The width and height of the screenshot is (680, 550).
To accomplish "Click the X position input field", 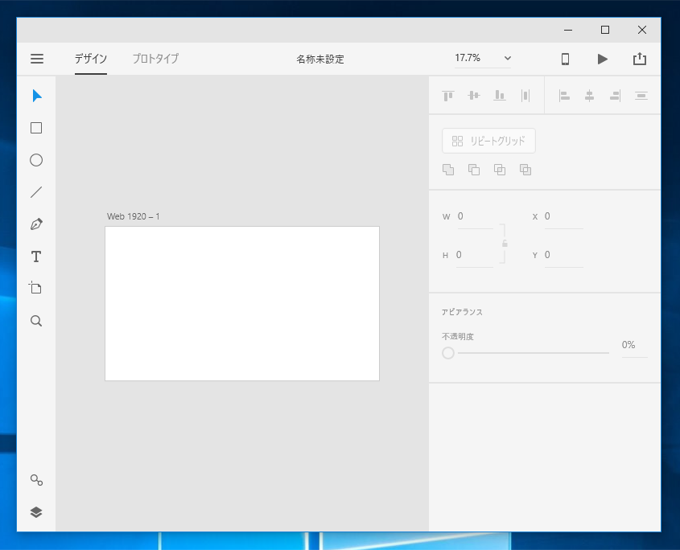I will pos(564,216).
